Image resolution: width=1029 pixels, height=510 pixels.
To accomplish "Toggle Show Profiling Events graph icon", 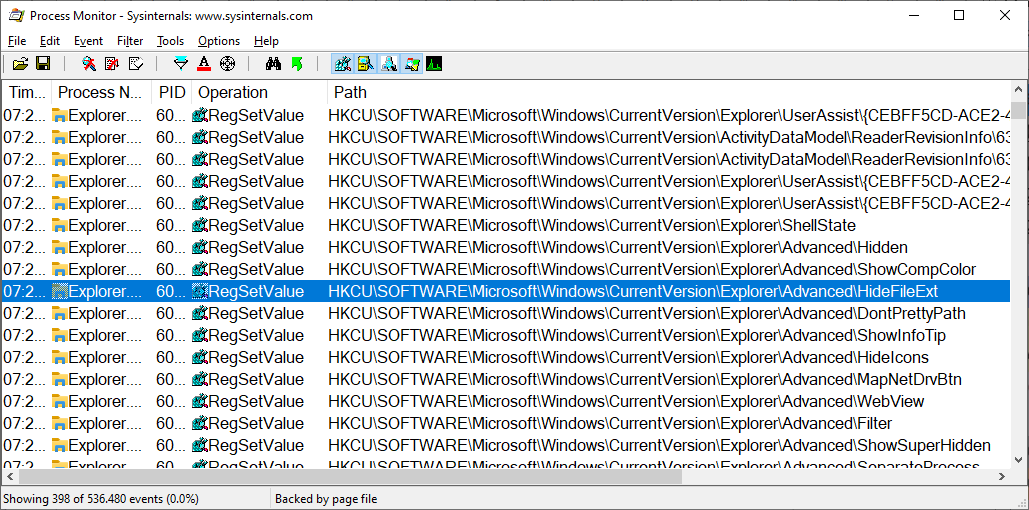I will pos(434,64).
